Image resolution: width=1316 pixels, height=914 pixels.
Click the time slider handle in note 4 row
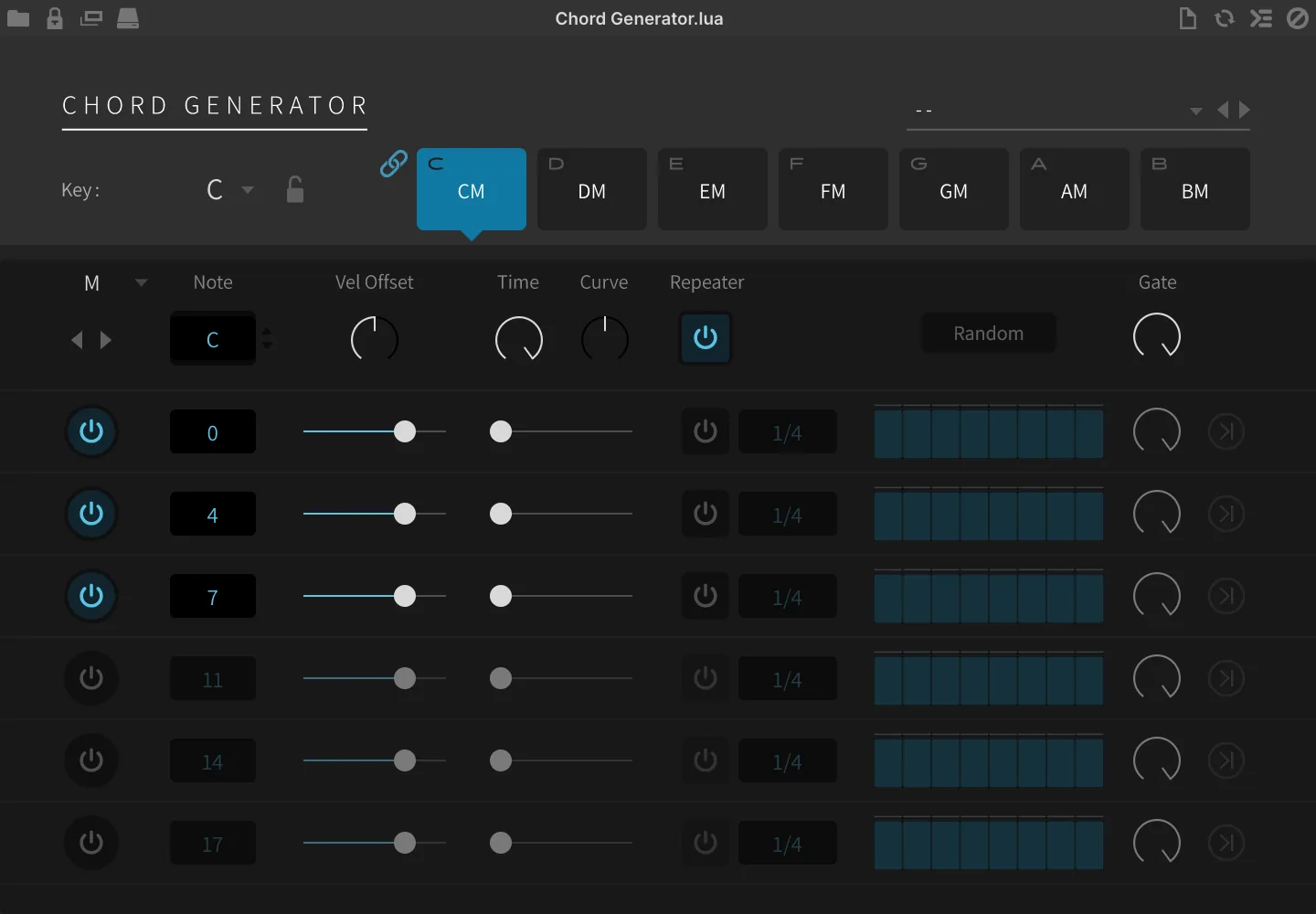pyautogui.click(x=501, y=514)
